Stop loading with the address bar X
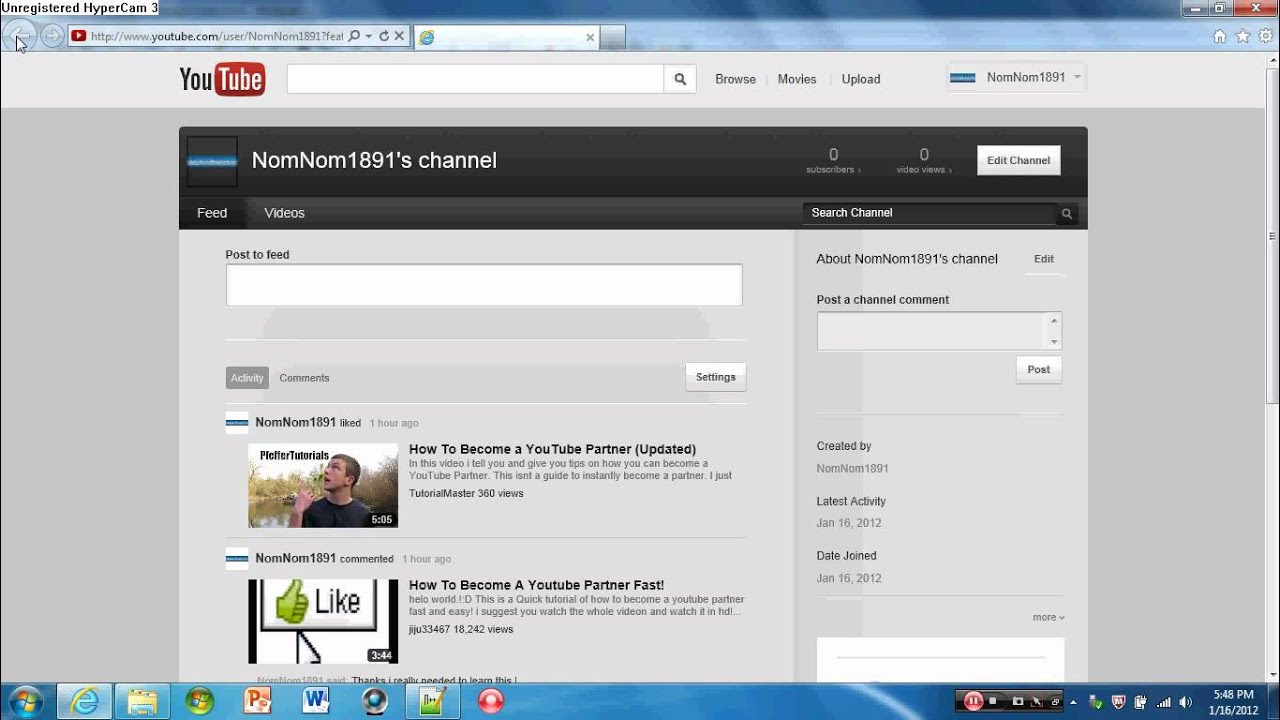 click(399, 36)
